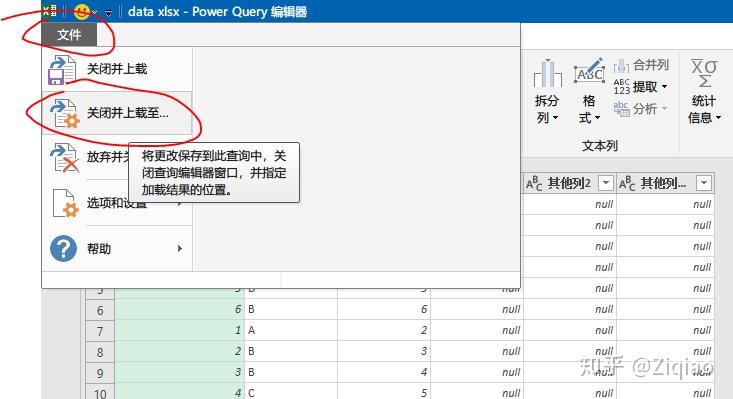The height and width of the screenshot is (399, 733).
Task: Open the 文件 file tab
Action: point(69,35)
